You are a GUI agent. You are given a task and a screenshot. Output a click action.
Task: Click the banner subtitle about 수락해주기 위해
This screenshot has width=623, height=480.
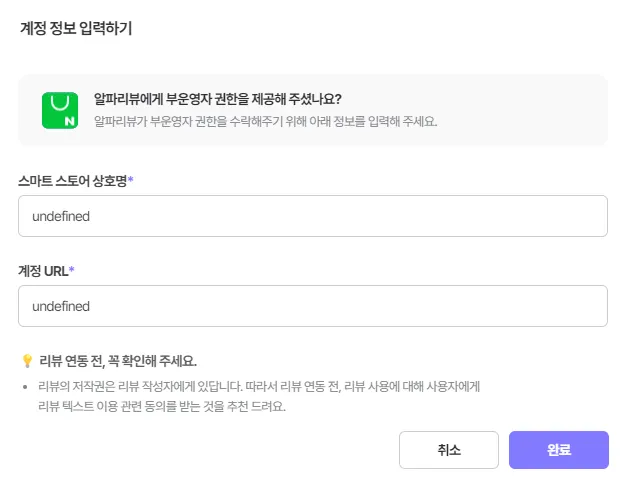tap(265, 122)
